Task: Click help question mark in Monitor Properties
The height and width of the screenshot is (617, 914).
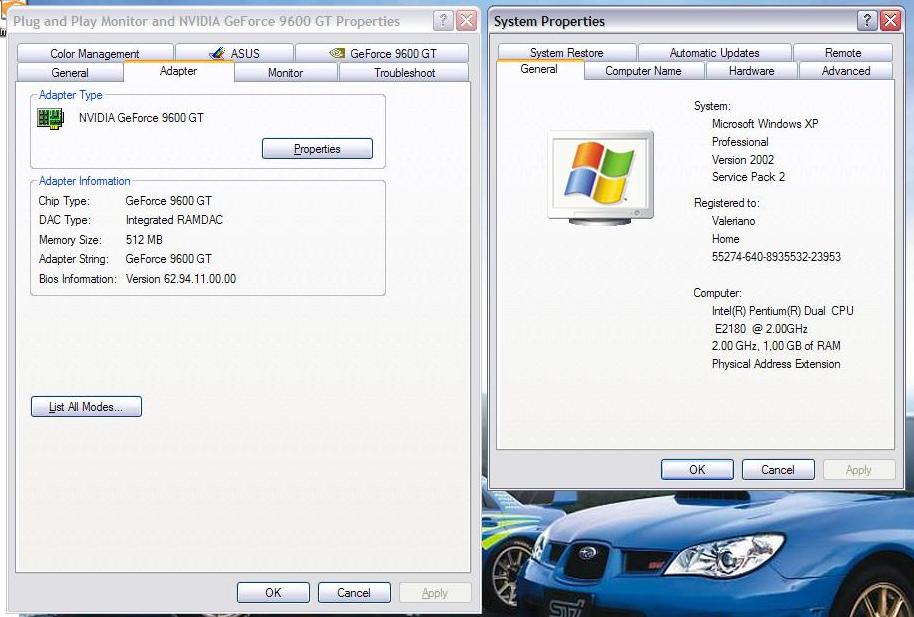Action: 444,21
